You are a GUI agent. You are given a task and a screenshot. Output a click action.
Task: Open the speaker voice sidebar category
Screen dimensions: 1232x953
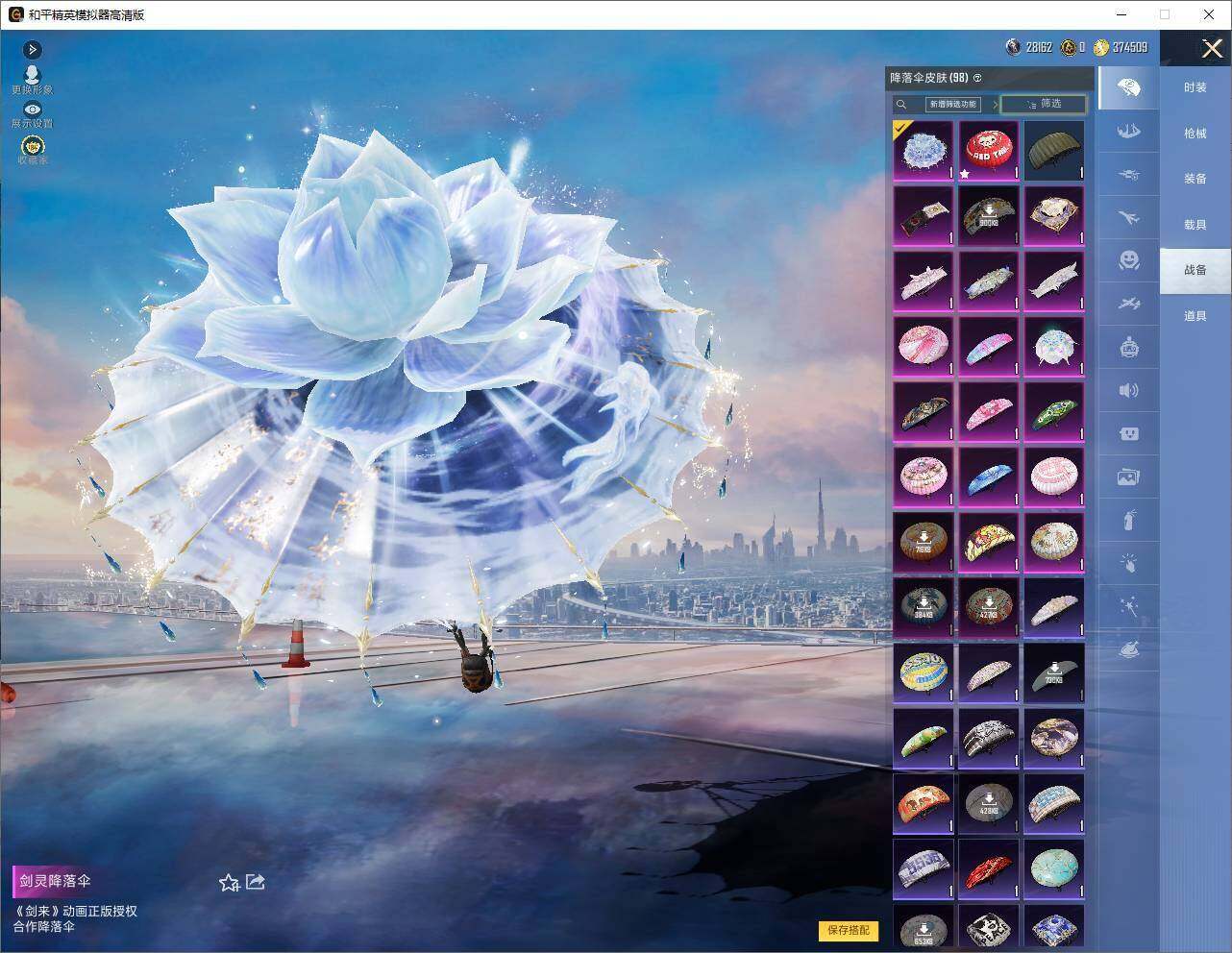pyautogui.click(x=1129, y=390)
